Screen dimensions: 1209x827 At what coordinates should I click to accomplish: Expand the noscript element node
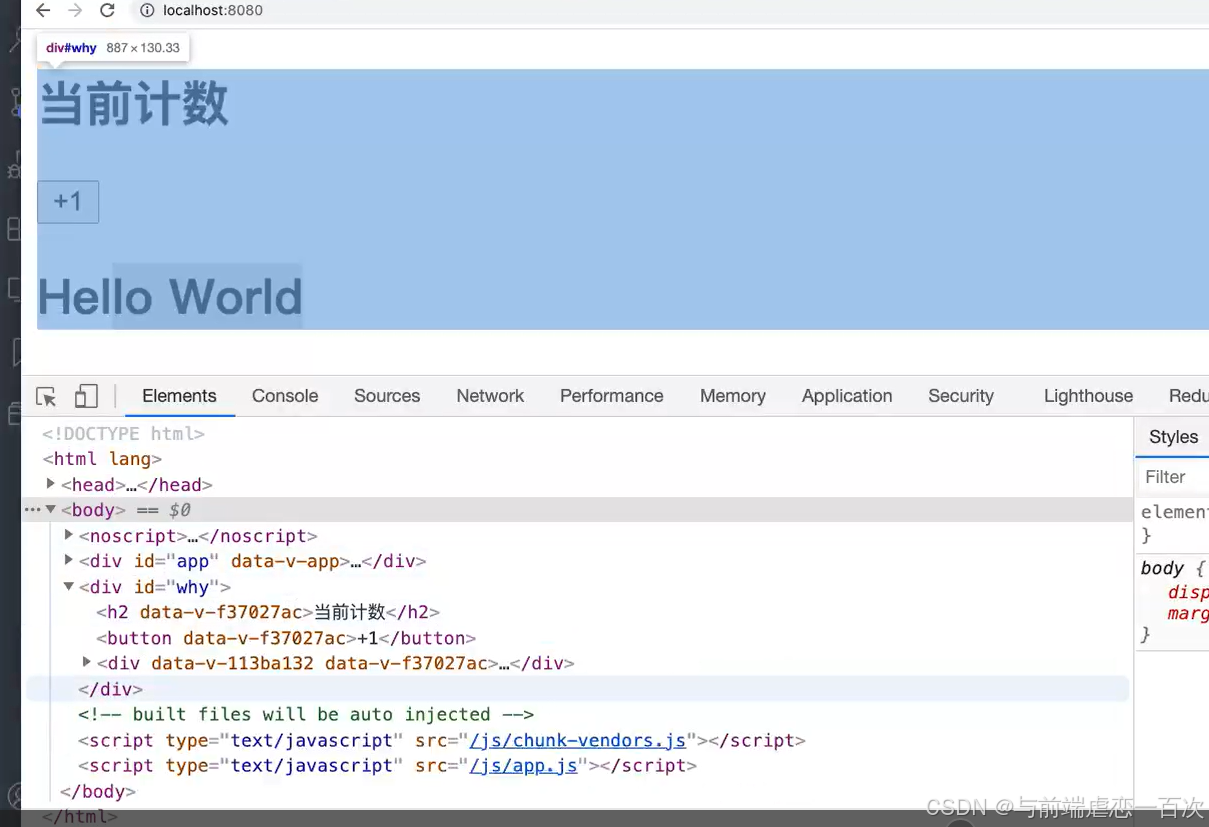coord(69,535)
